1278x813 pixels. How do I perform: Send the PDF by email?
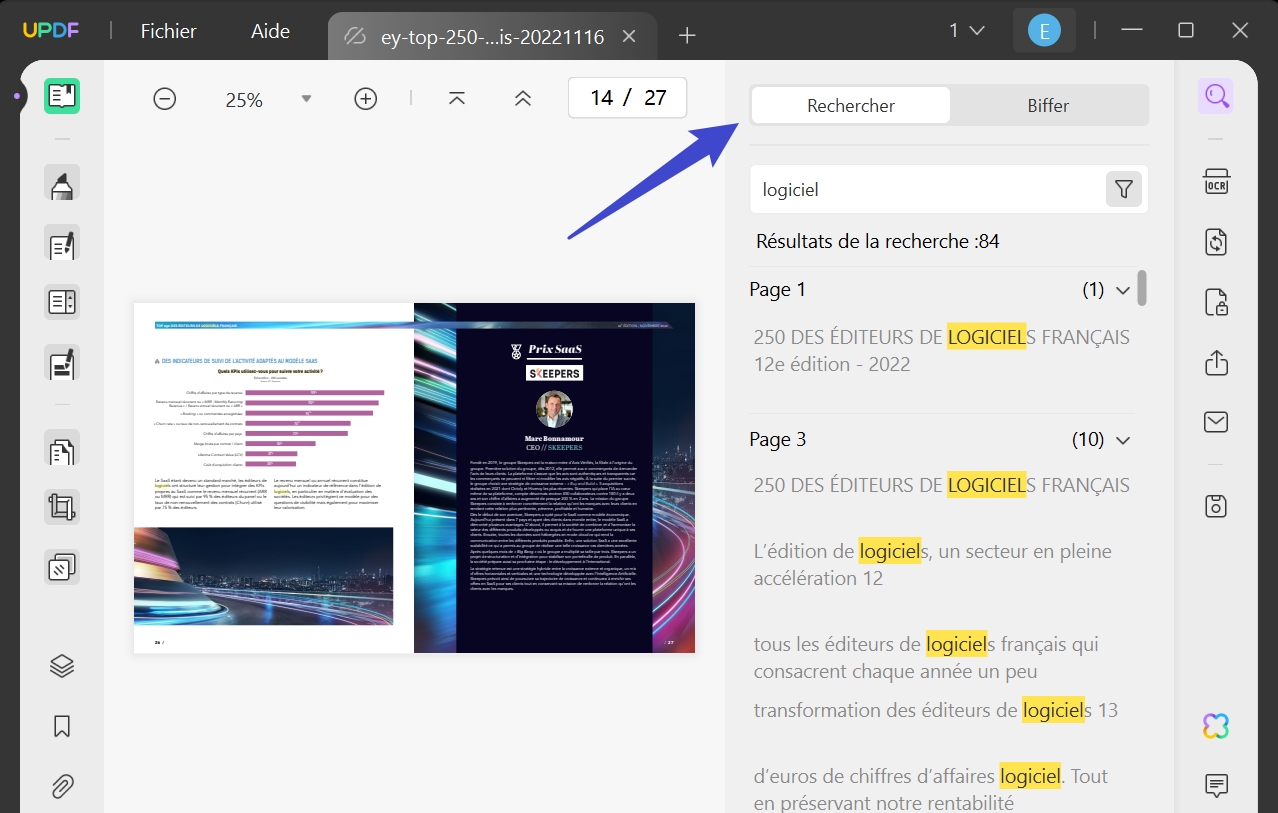point(1216,422)
